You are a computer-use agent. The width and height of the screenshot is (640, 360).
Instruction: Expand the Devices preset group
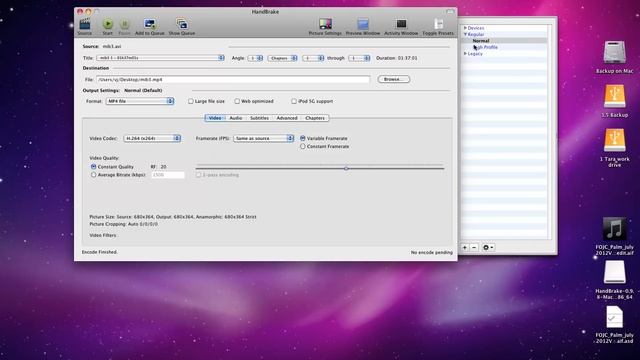[x=465, y=28]
